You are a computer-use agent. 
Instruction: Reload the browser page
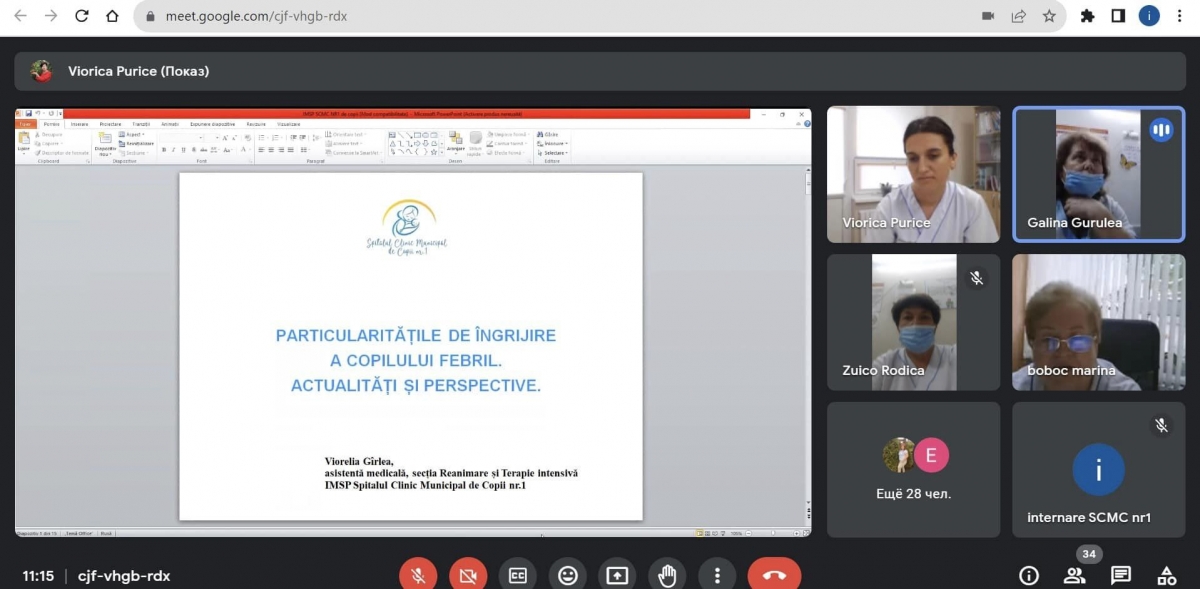click(82, 16)
